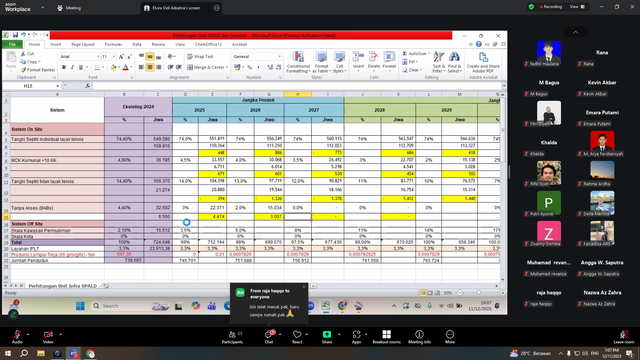Image resolution: width=640 pixels, height=360 pixels.
Task: Open Breakout rooms
Action: (x=387, y=337)
